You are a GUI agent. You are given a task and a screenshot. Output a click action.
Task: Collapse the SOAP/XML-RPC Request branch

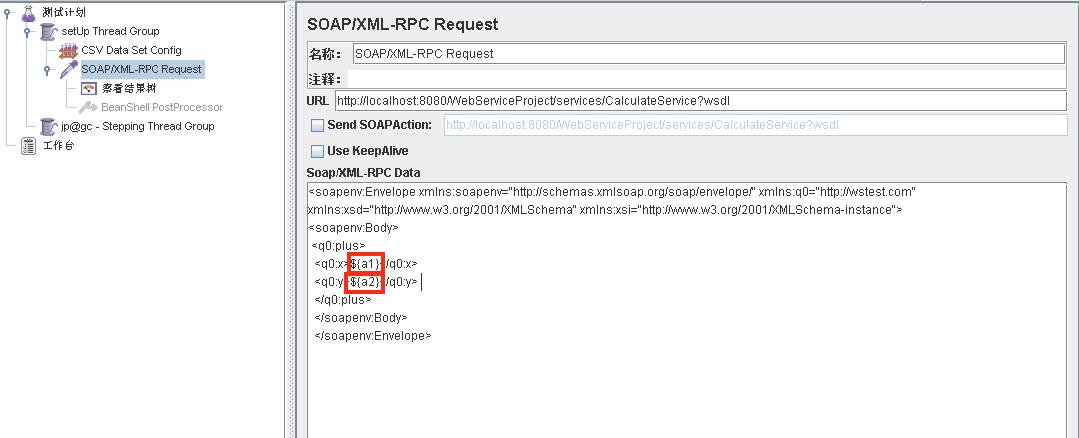(47, 69)
